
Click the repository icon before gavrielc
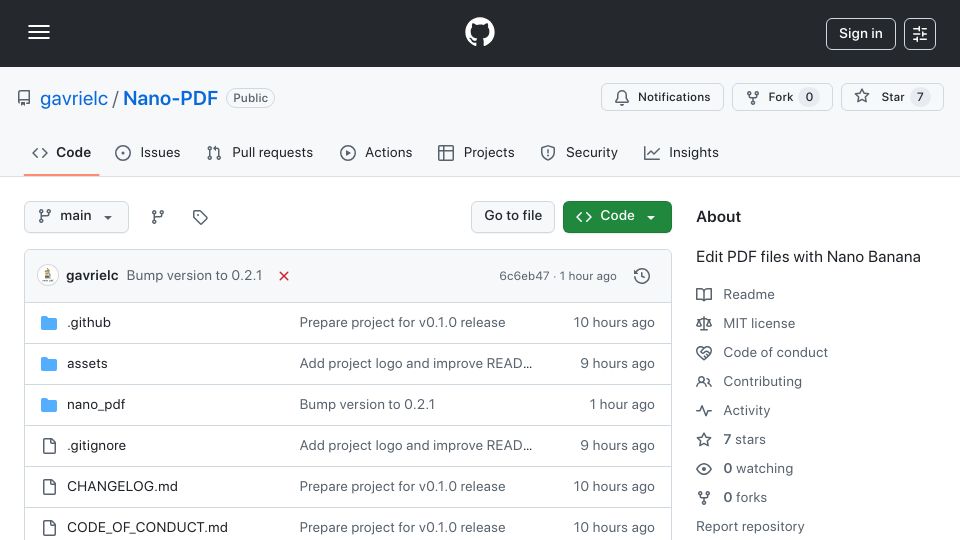tap(24, 98)
